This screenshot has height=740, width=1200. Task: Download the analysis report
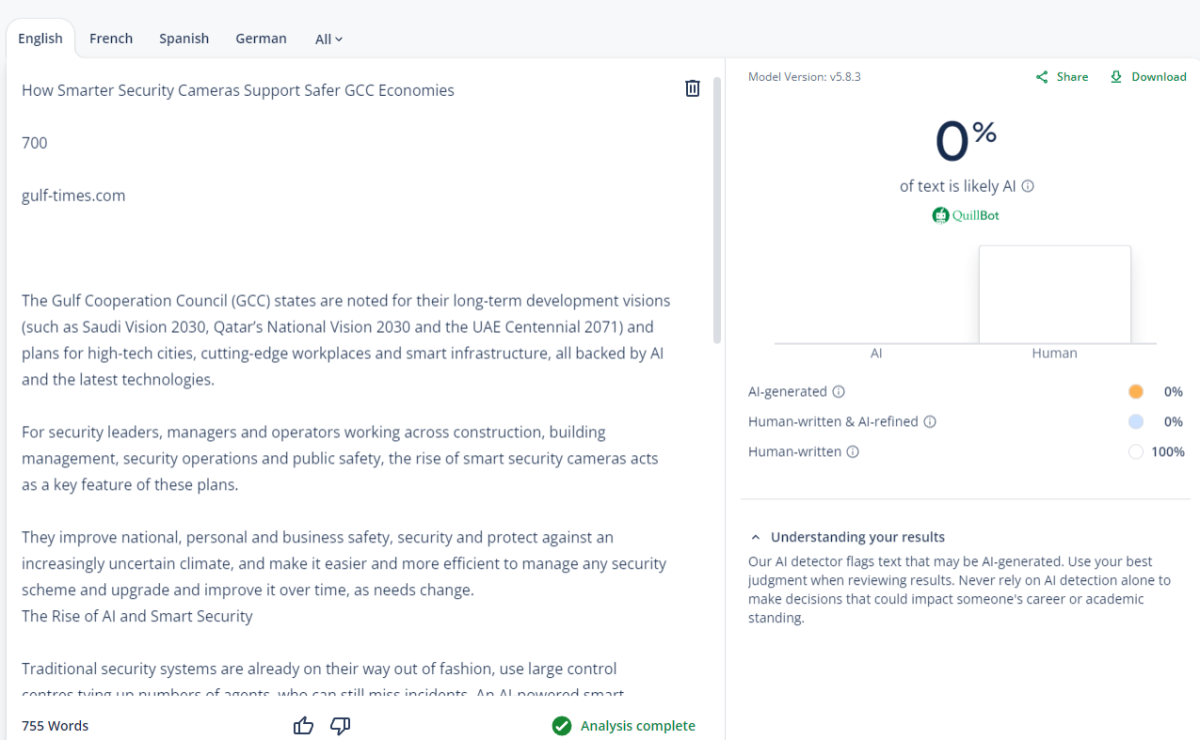[1148, 77]
